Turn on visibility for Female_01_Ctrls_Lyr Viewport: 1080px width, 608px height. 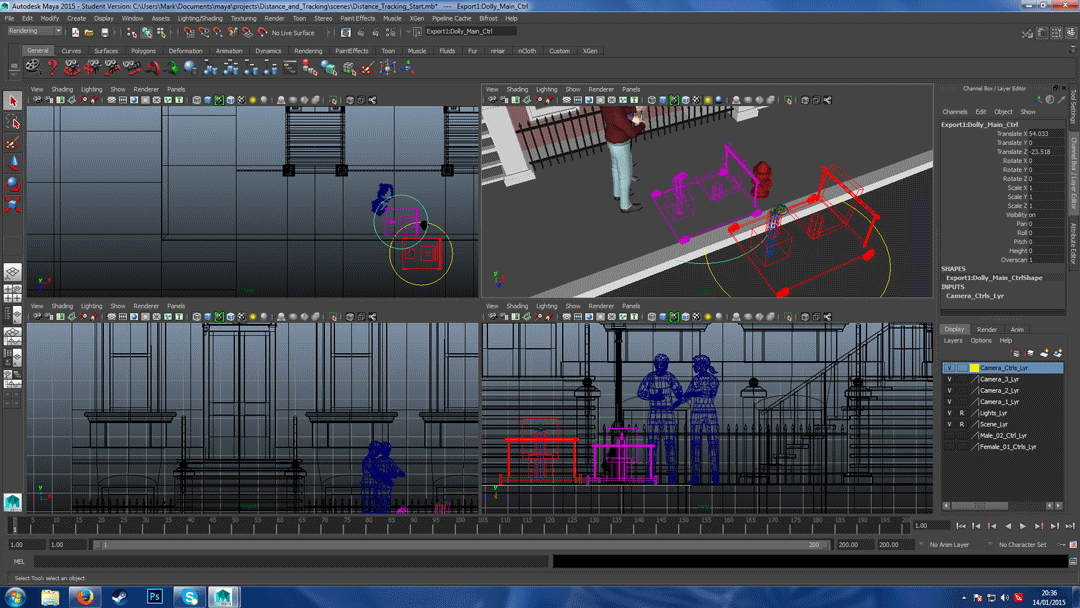point(949,447)
